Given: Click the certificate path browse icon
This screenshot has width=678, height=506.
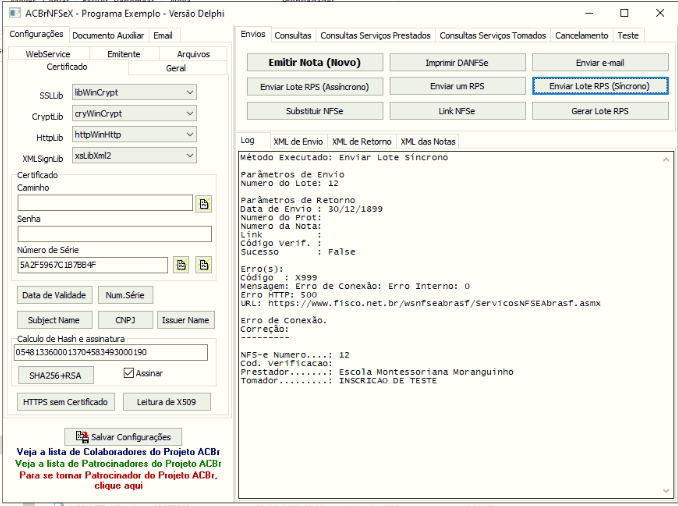Looking at the screenshot, I should click(x=203, y=203).
